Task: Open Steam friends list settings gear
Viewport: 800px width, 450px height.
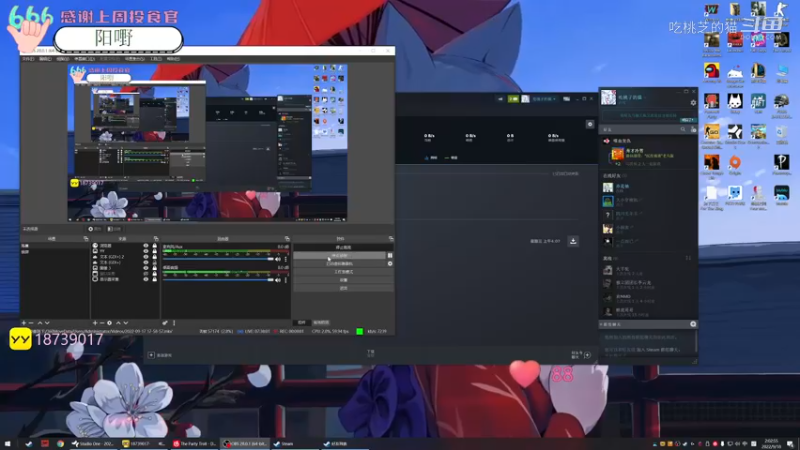Action: point(693,103)
